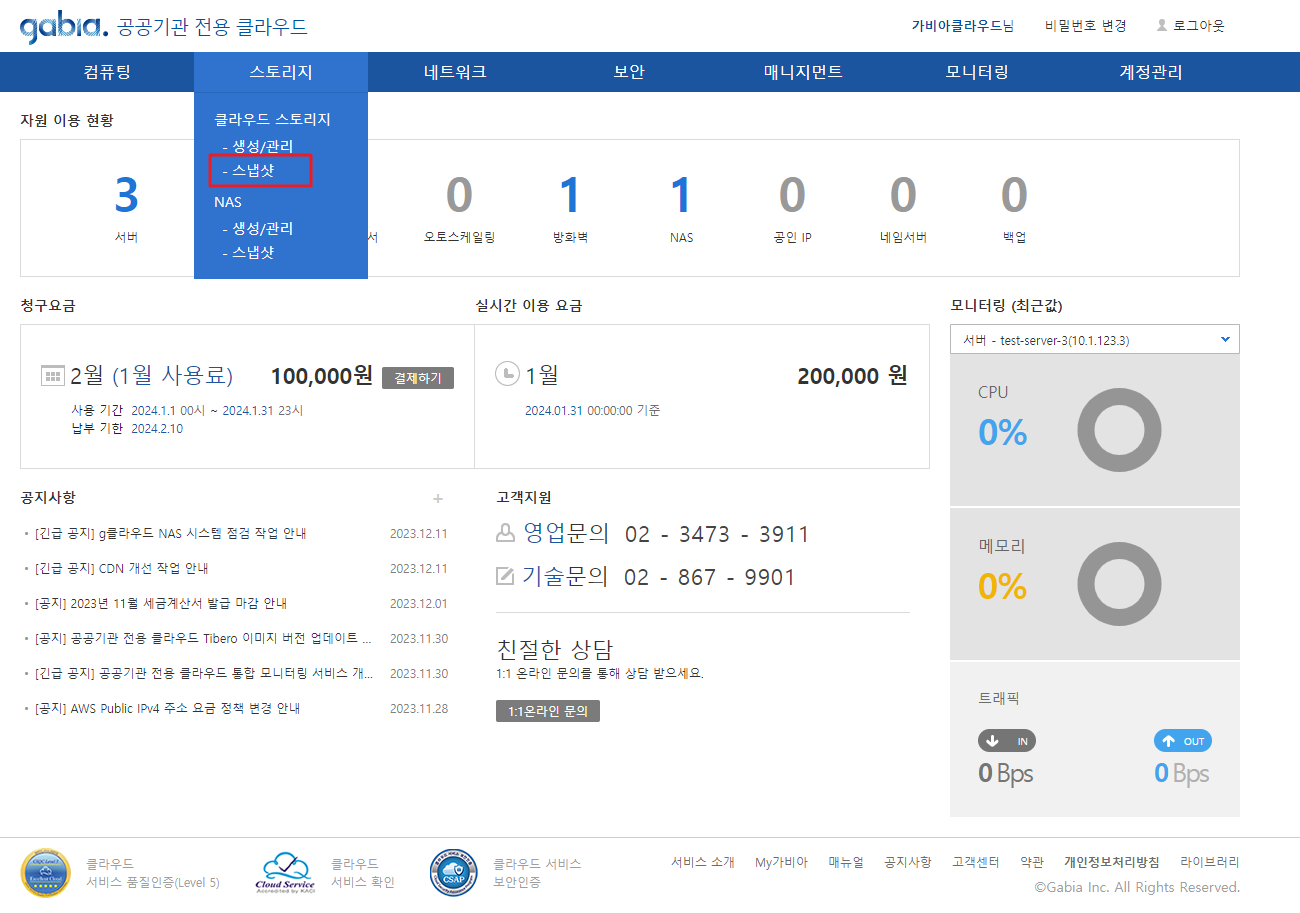Viewport: 1300px width, 913px height.
Task: Open the 네트워크 menu
Action: point(455,72)
